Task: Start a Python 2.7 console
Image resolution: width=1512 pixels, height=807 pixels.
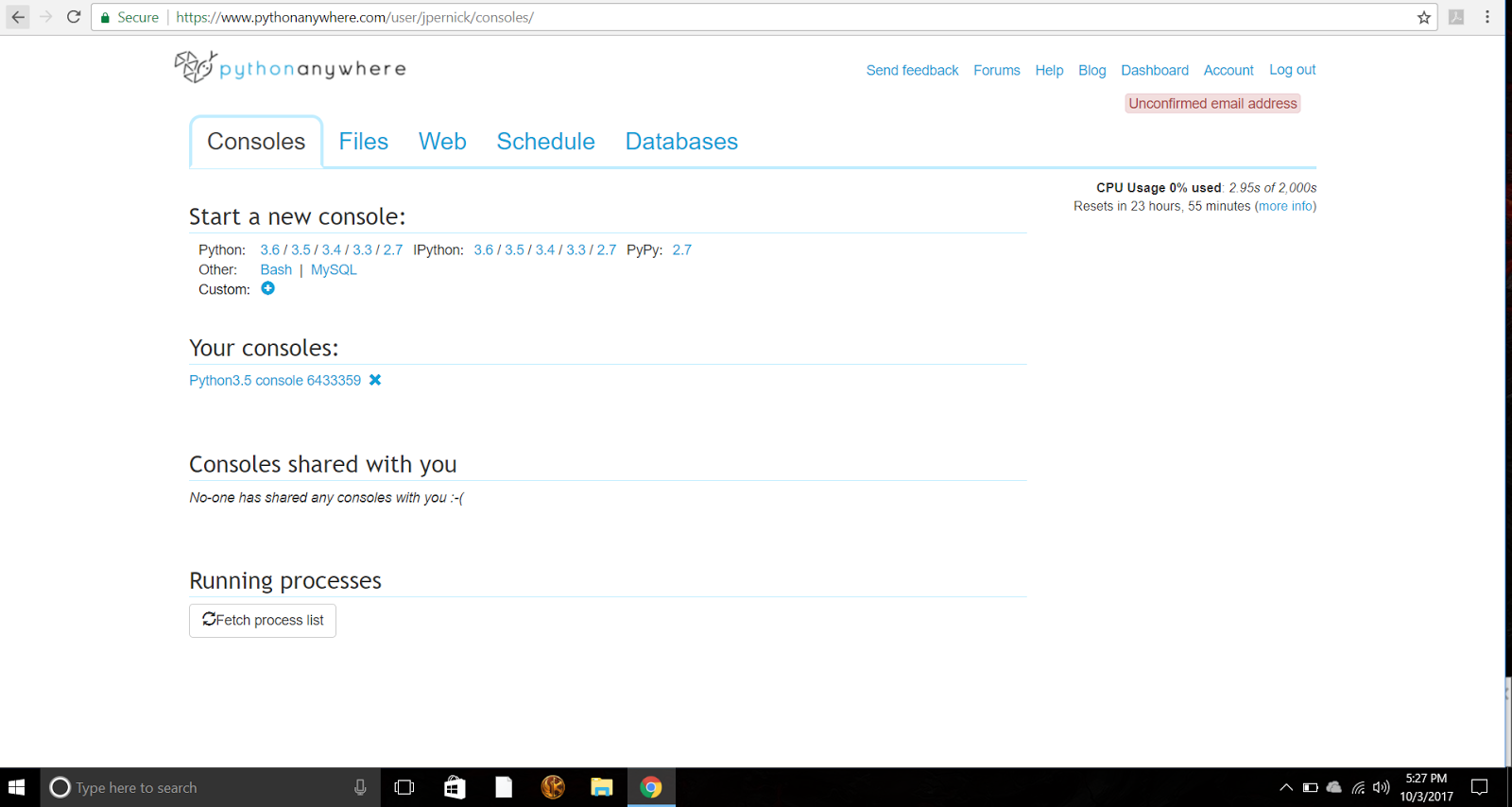Action: pos(393,250)
